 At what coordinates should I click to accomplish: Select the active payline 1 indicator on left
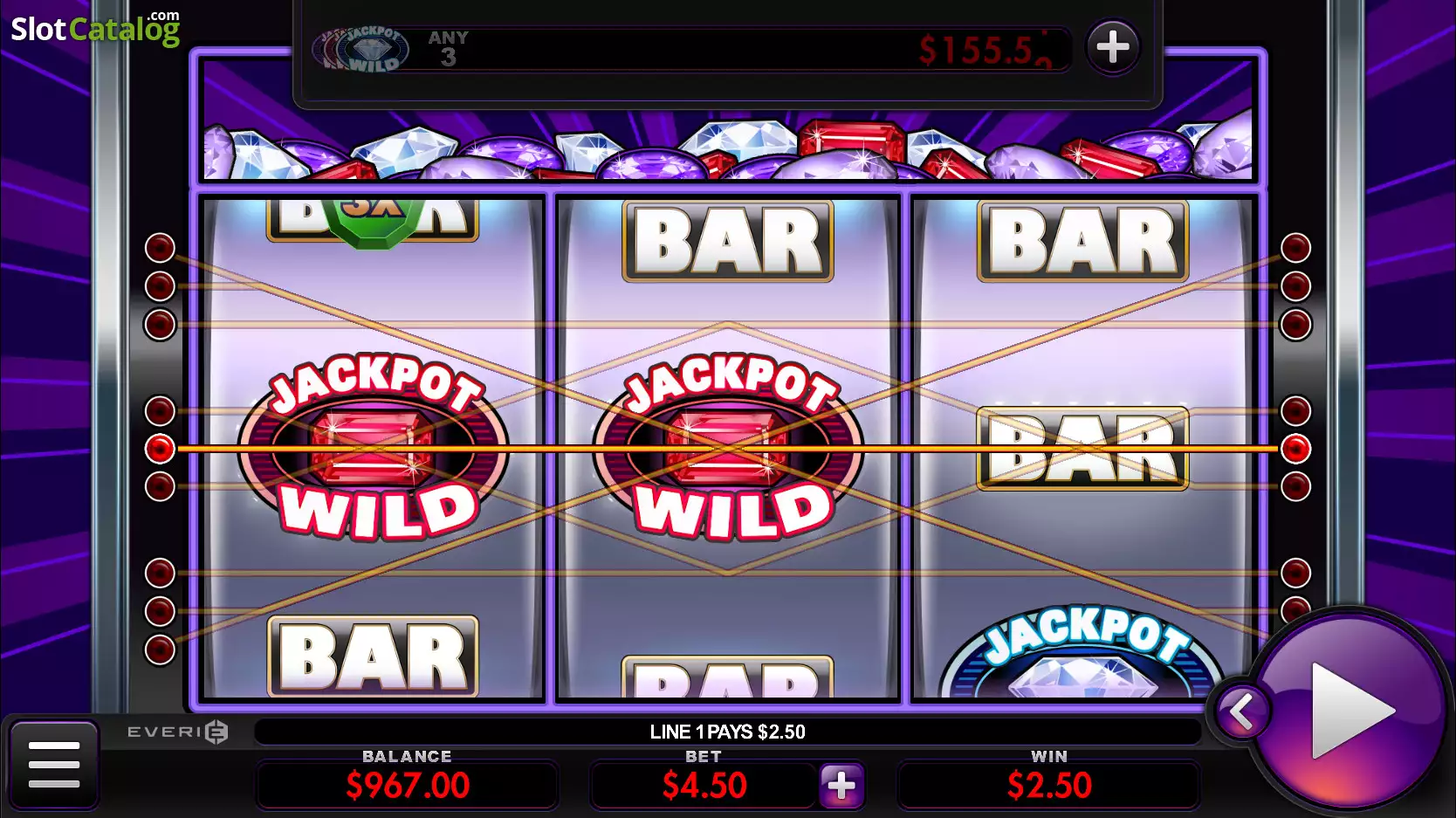[x=160, y=449]
